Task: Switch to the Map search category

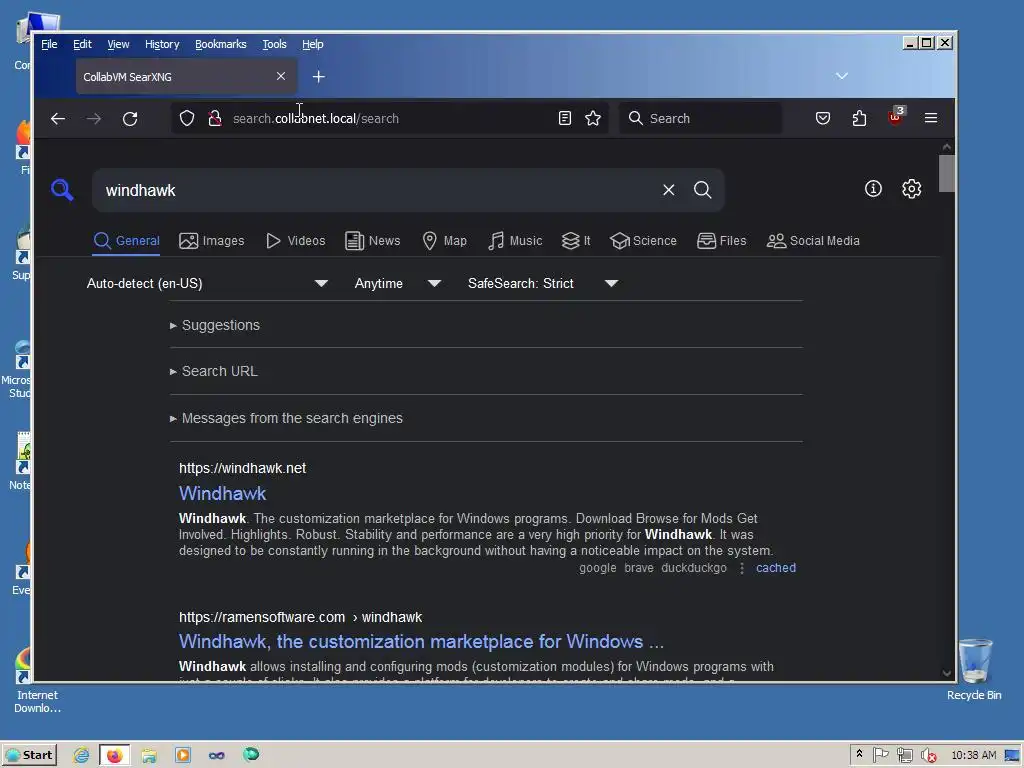Action: 445,241
